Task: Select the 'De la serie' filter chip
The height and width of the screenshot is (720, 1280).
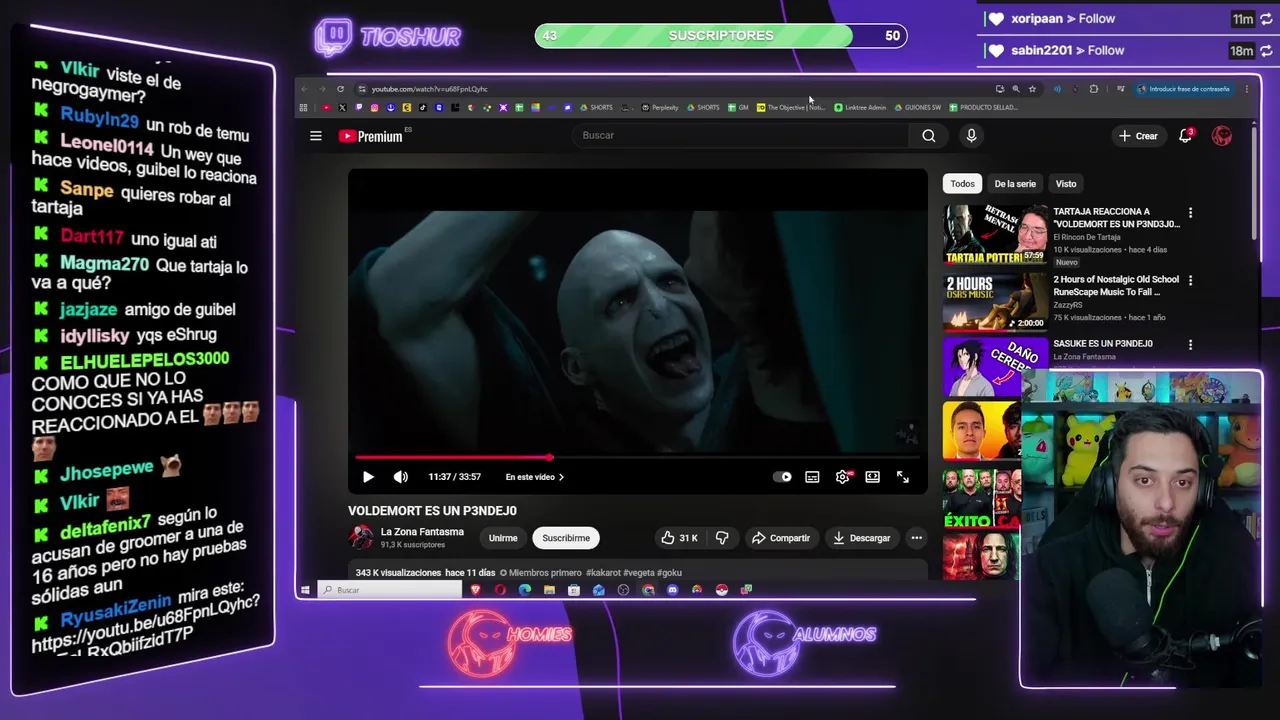Action: (x=1015, y=184)
